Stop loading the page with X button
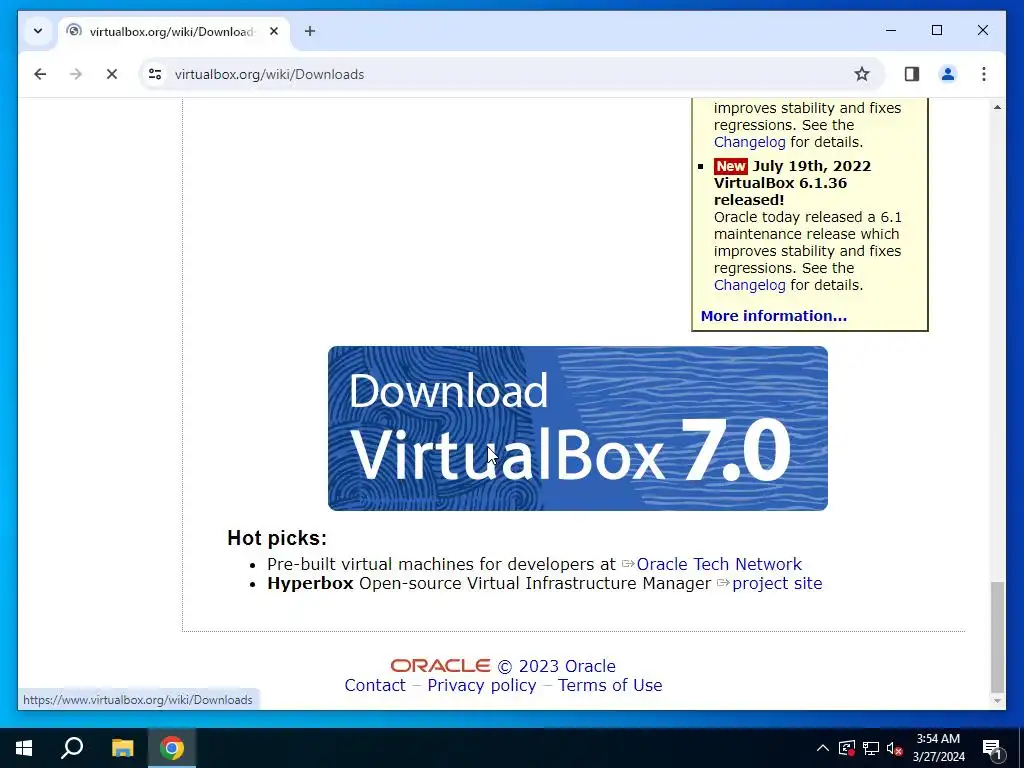 [x=112, y=74]
